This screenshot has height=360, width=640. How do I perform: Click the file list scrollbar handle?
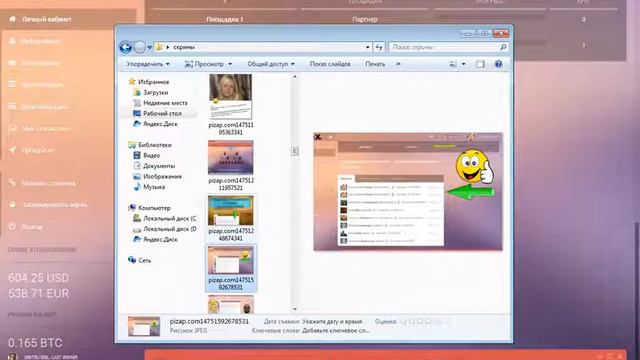(x=295, y=151)
